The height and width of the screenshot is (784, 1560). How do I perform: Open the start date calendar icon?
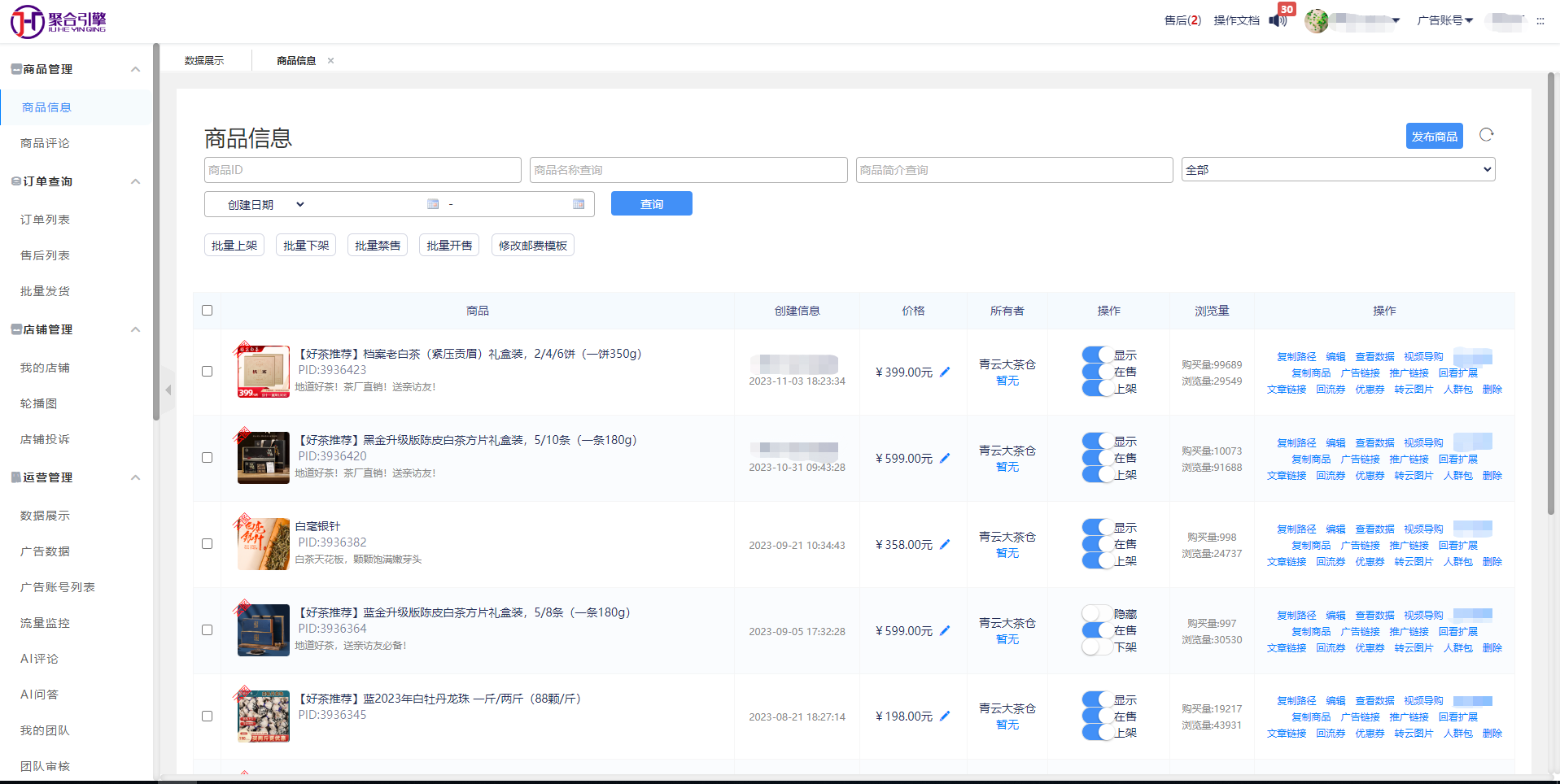(433, 204)
